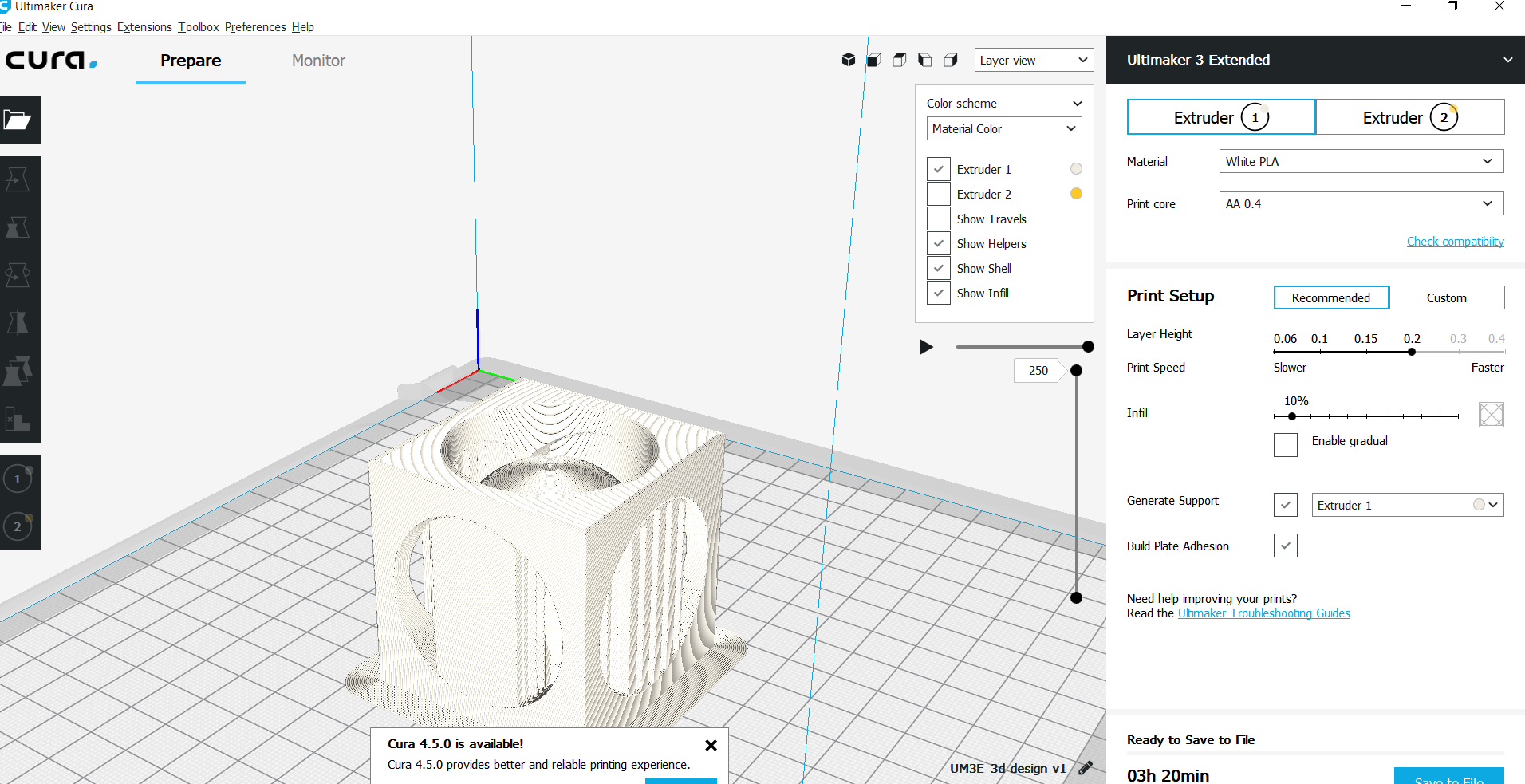1525x784 pixels.
Task: Toggle Show Infill checkbox
Action: click(x=939, y=293)
